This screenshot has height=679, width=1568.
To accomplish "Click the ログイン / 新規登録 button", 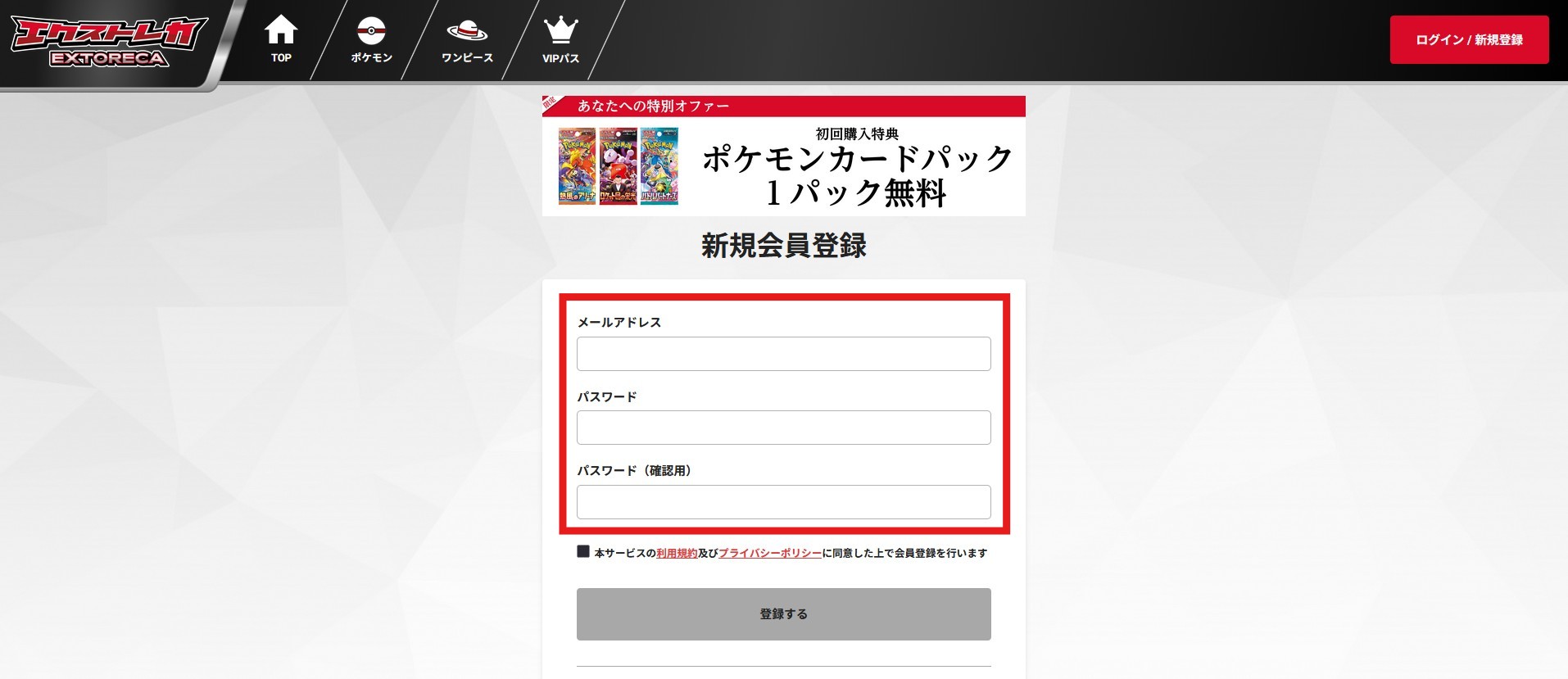I will [x=1469, y=39].
